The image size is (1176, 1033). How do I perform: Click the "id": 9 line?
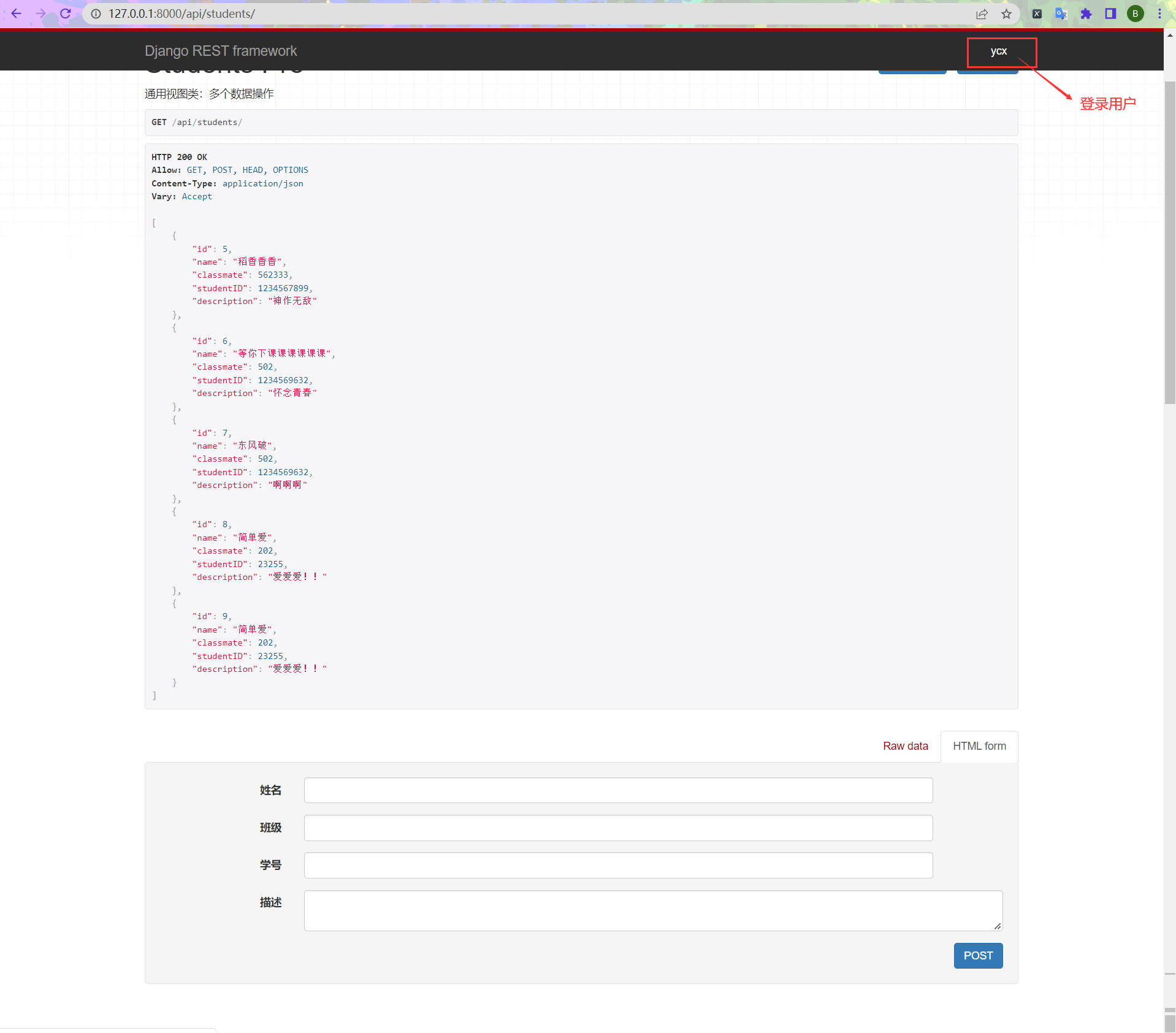[212, 616]
